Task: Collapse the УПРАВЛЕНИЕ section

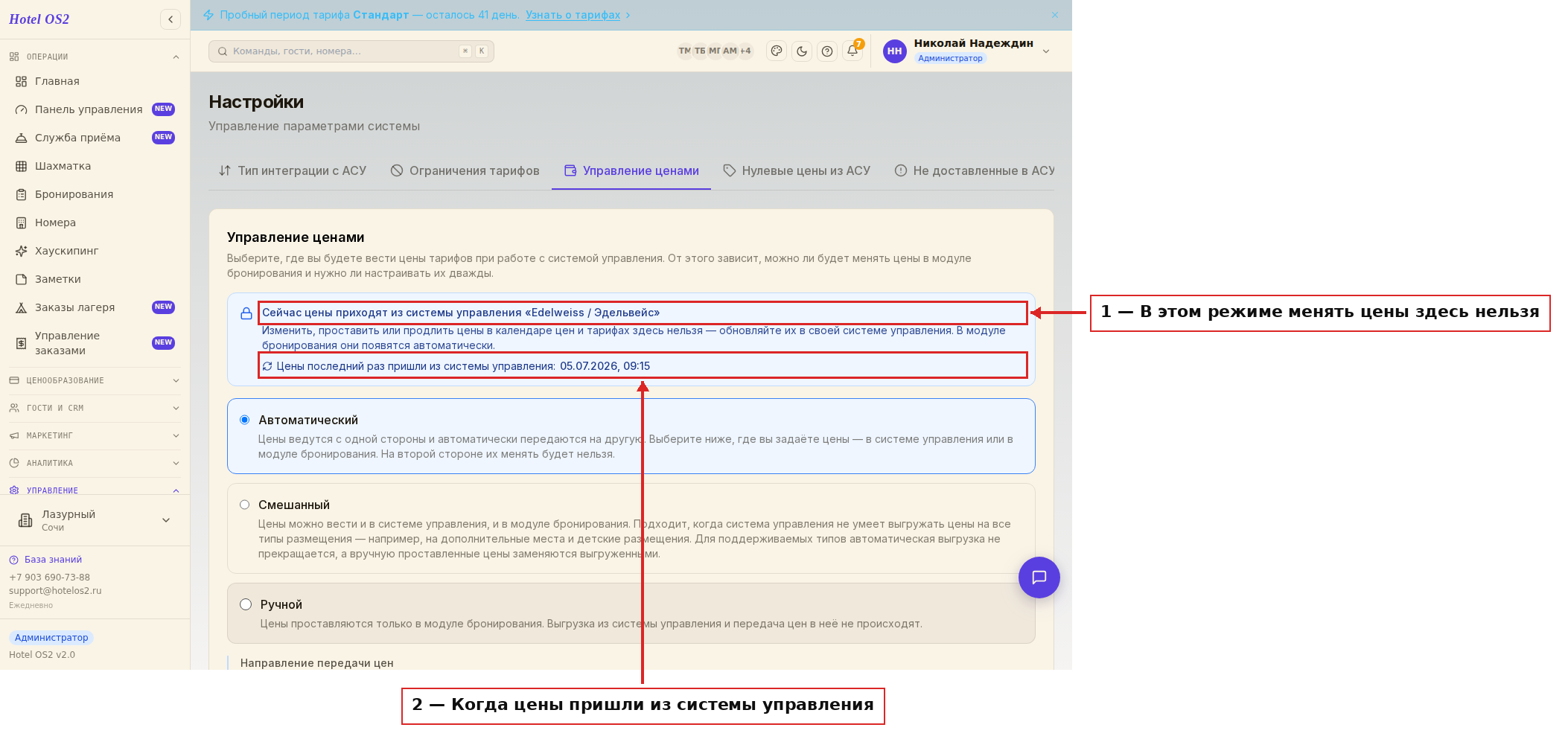Action: pos(95,490)
